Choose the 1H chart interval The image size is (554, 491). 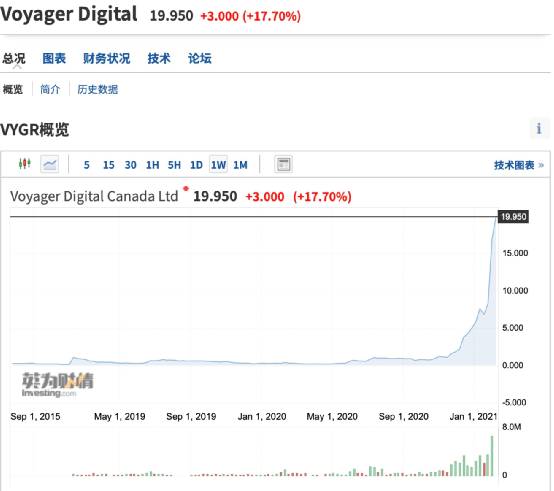pyautogui.click(x=153, y=165)
